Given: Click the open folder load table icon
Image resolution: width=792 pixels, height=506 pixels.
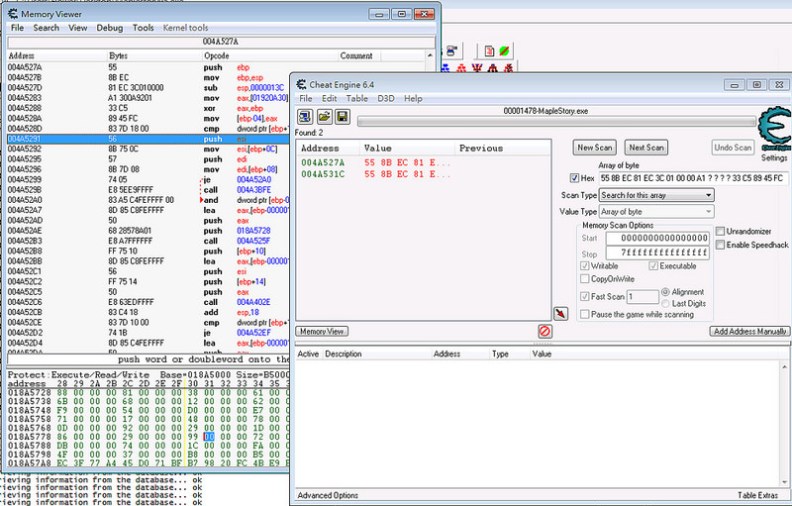Looking at the screenshot, I should (324, 117).
